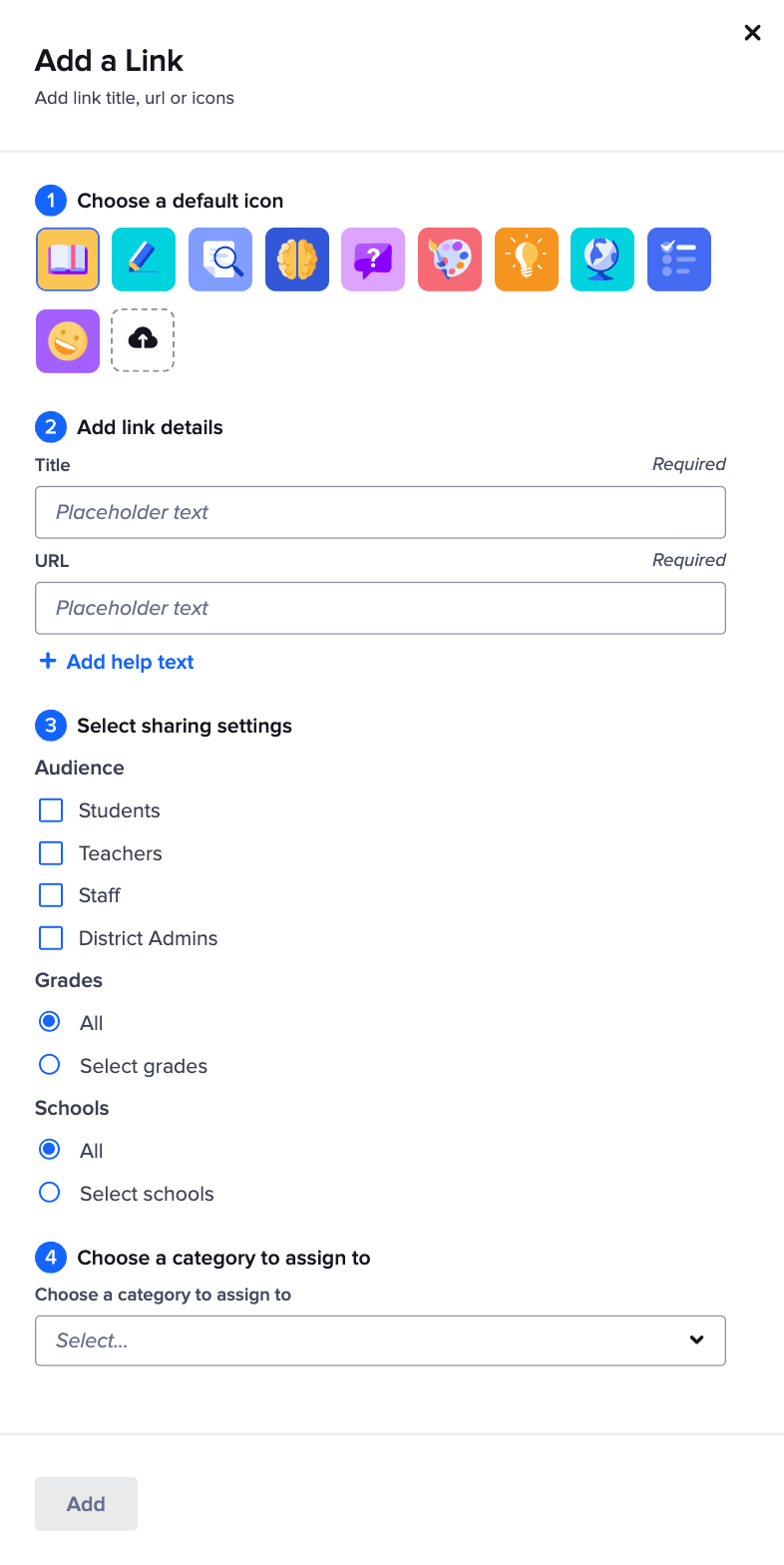Choose the Select grades radio option
Image resolution: width=784 pixels, height=1565 pixels.
[49, 1065]
